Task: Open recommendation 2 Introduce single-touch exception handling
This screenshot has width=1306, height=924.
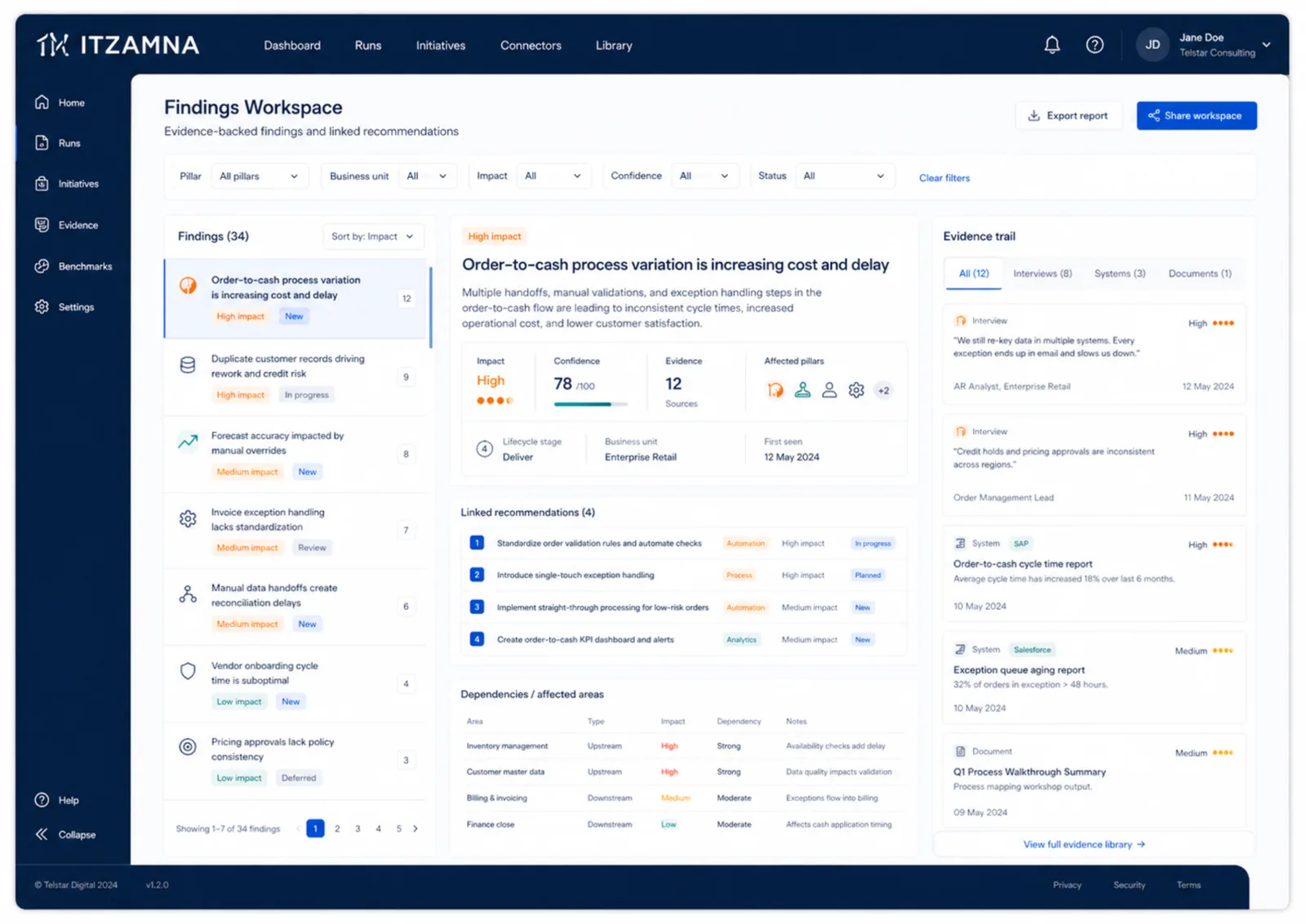Action: [682, 575]
